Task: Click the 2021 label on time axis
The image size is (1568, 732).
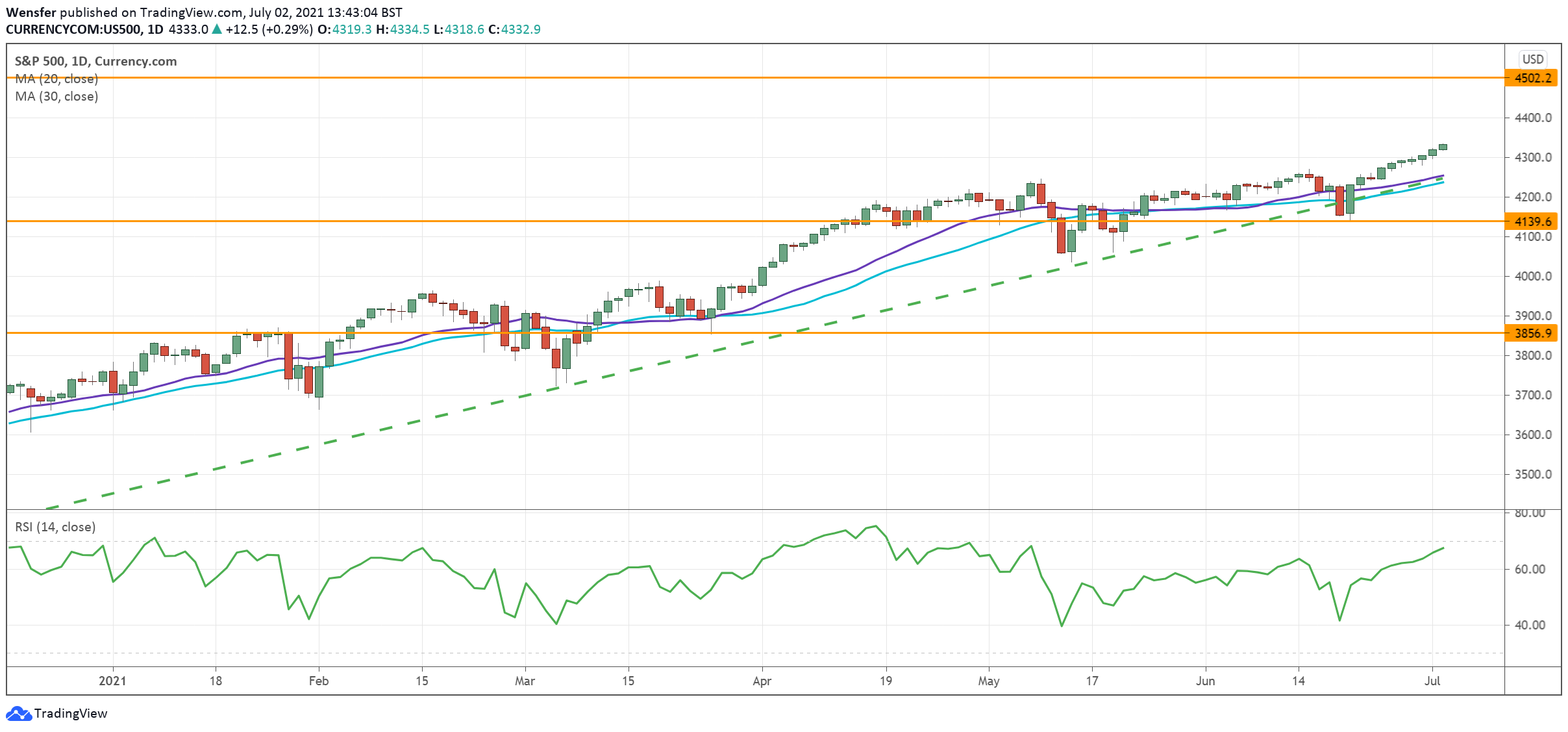Action: point(112,681)
